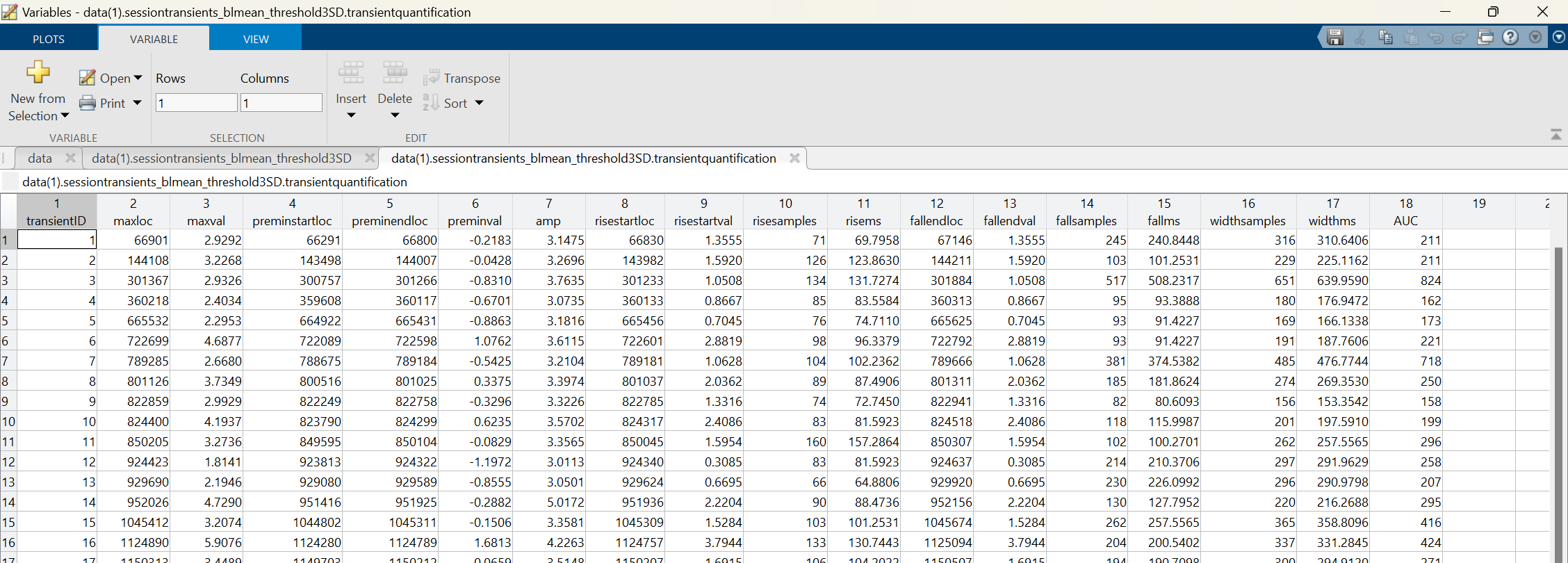Close the 'data' document tab
The image size is (1568, 563).
coord(70,158)
